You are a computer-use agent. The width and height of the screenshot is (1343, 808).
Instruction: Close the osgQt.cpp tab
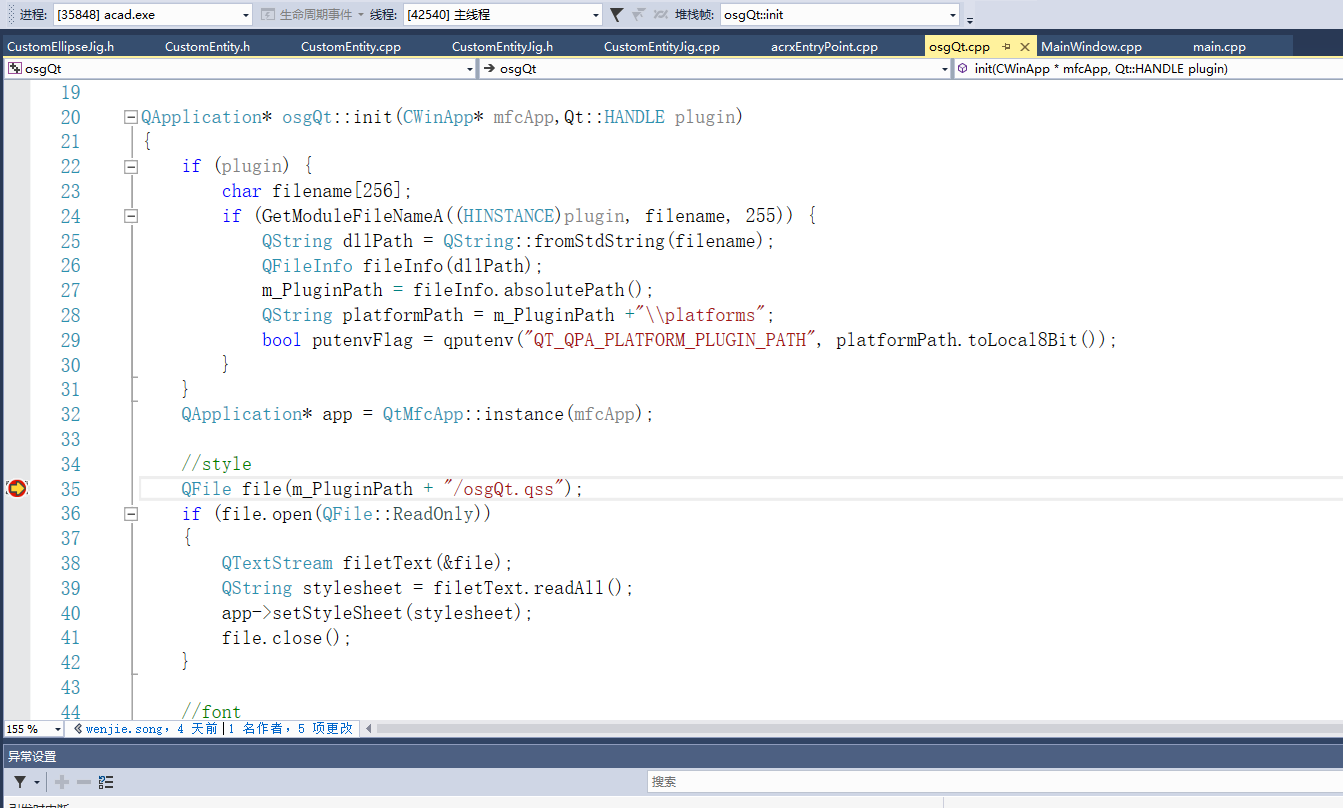click(x=1025, y=47)
